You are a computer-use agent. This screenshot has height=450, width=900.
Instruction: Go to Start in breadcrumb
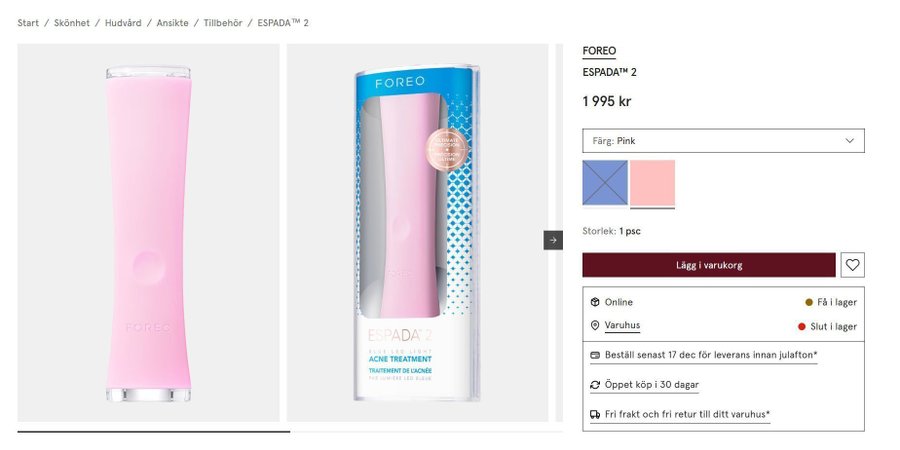[x=28, y=23]
